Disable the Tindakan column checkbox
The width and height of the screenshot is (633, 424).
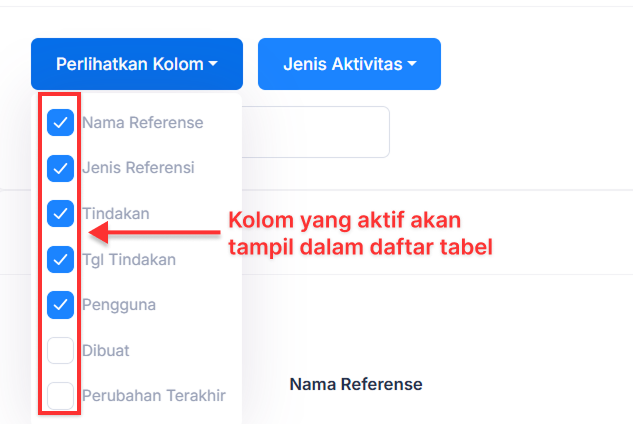click(x=61, y=214)
